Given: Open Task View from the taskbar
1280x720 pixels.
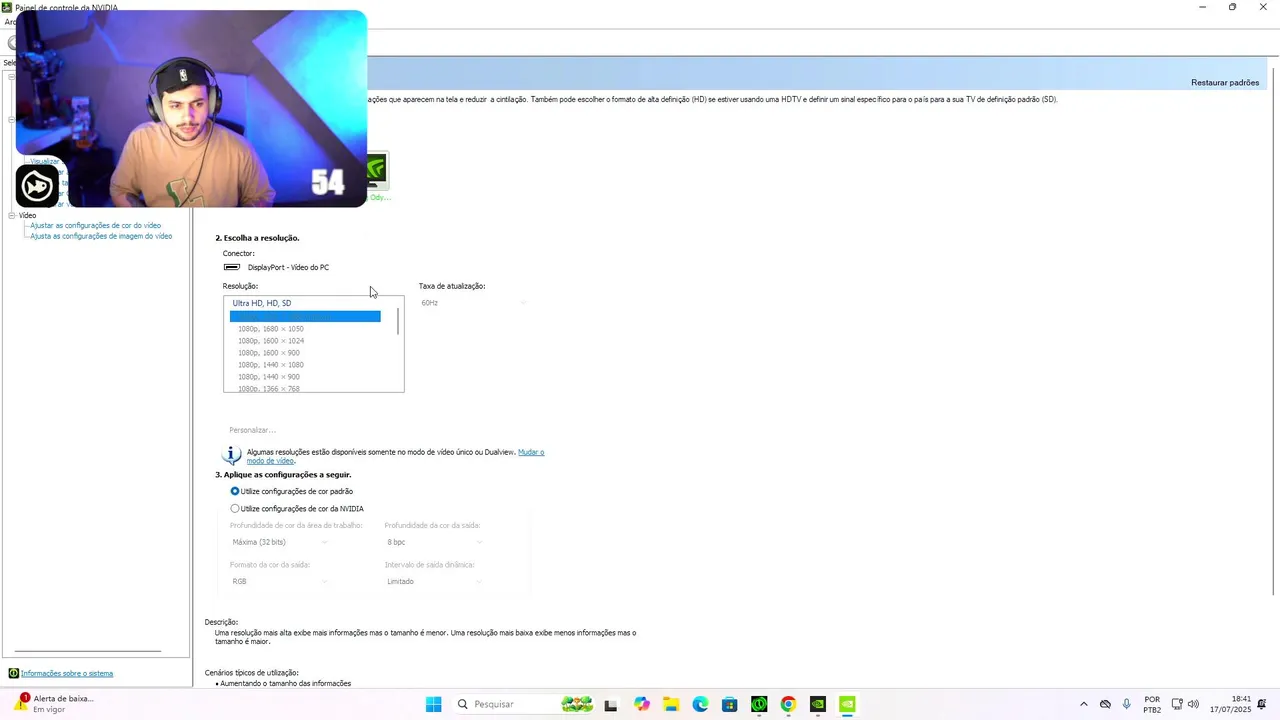Looking at the screenshot, I should tap(611, 704).
